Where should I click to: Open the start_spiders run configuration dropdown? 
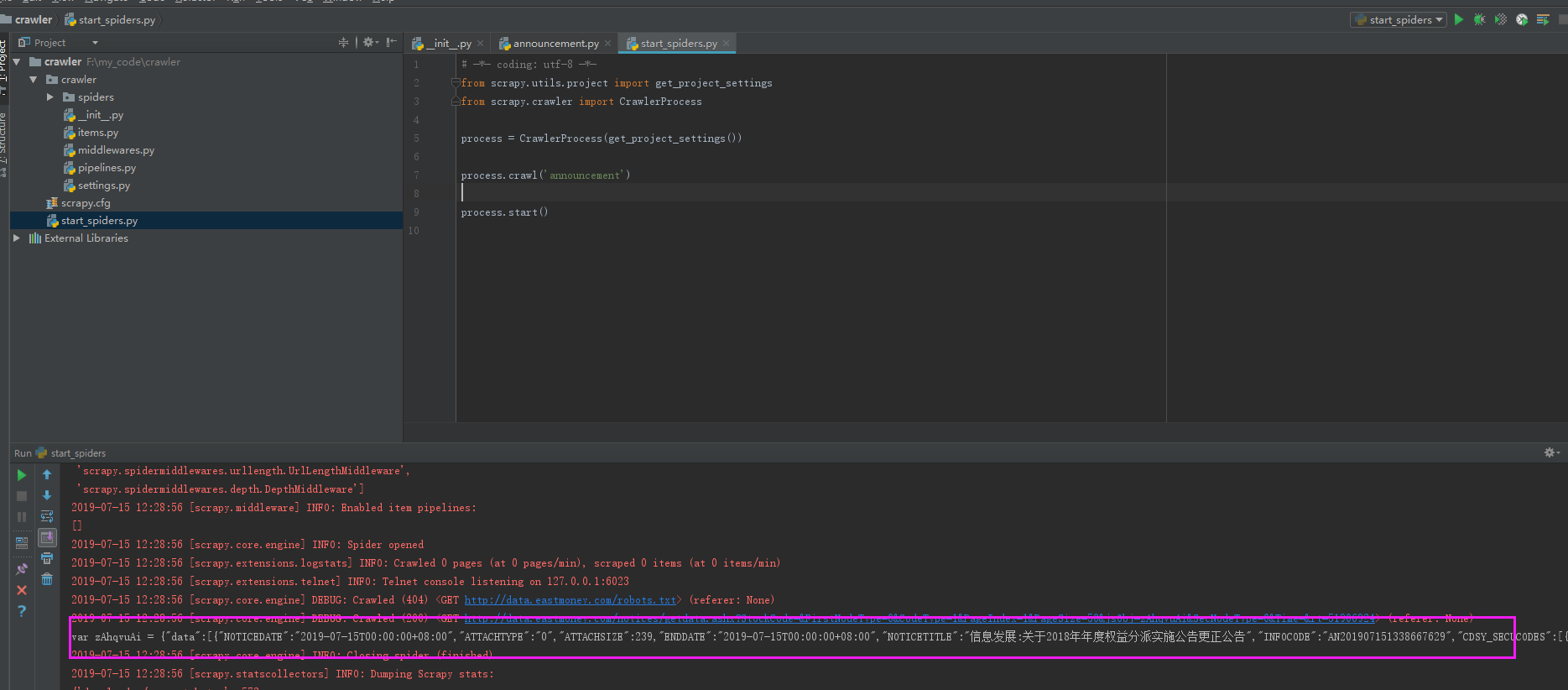pos(1399,19)
